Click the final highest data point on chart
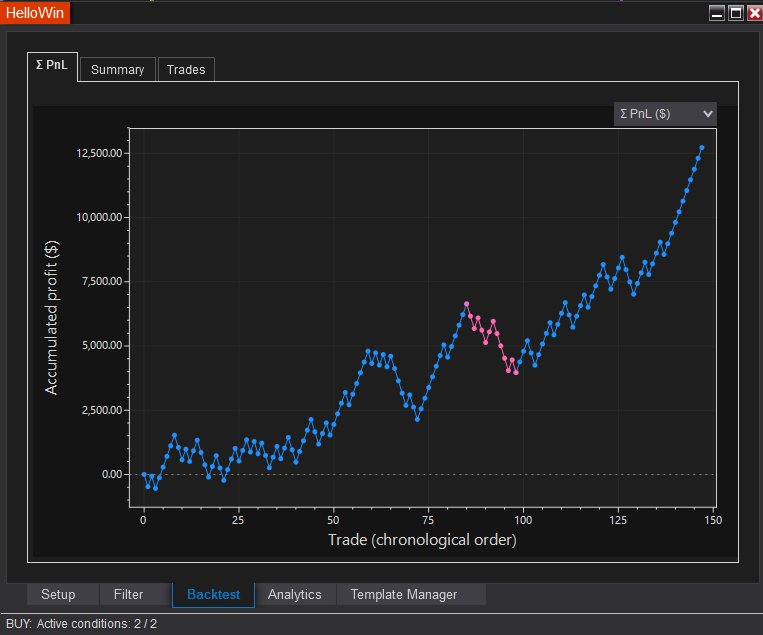The width and height of the screenshot is (763, 635). (702, 148)
